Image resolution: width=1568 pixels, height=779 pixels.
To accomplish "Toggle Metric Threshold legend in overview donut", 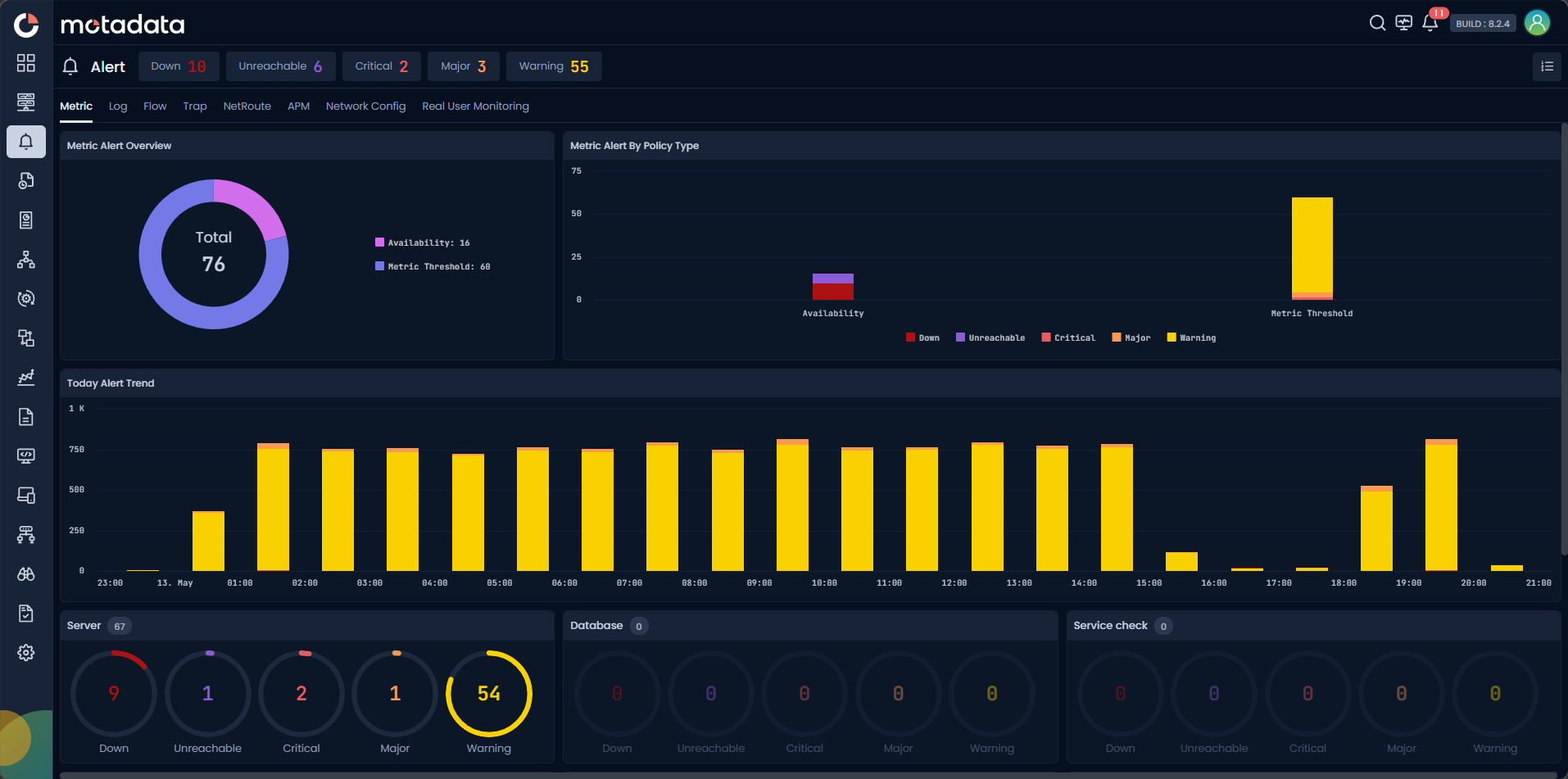I will (433, 266).
